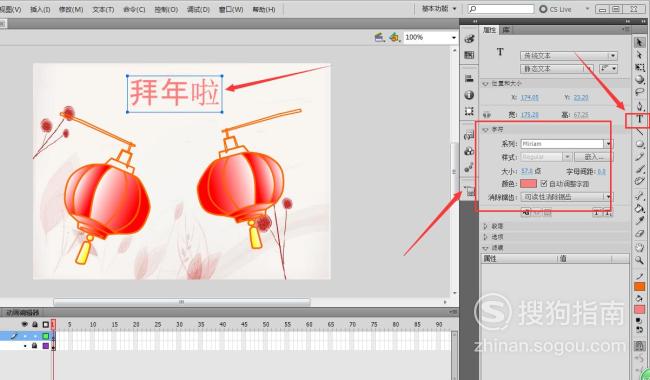Open the anti-alias dropdown

[x=566, y=197]
